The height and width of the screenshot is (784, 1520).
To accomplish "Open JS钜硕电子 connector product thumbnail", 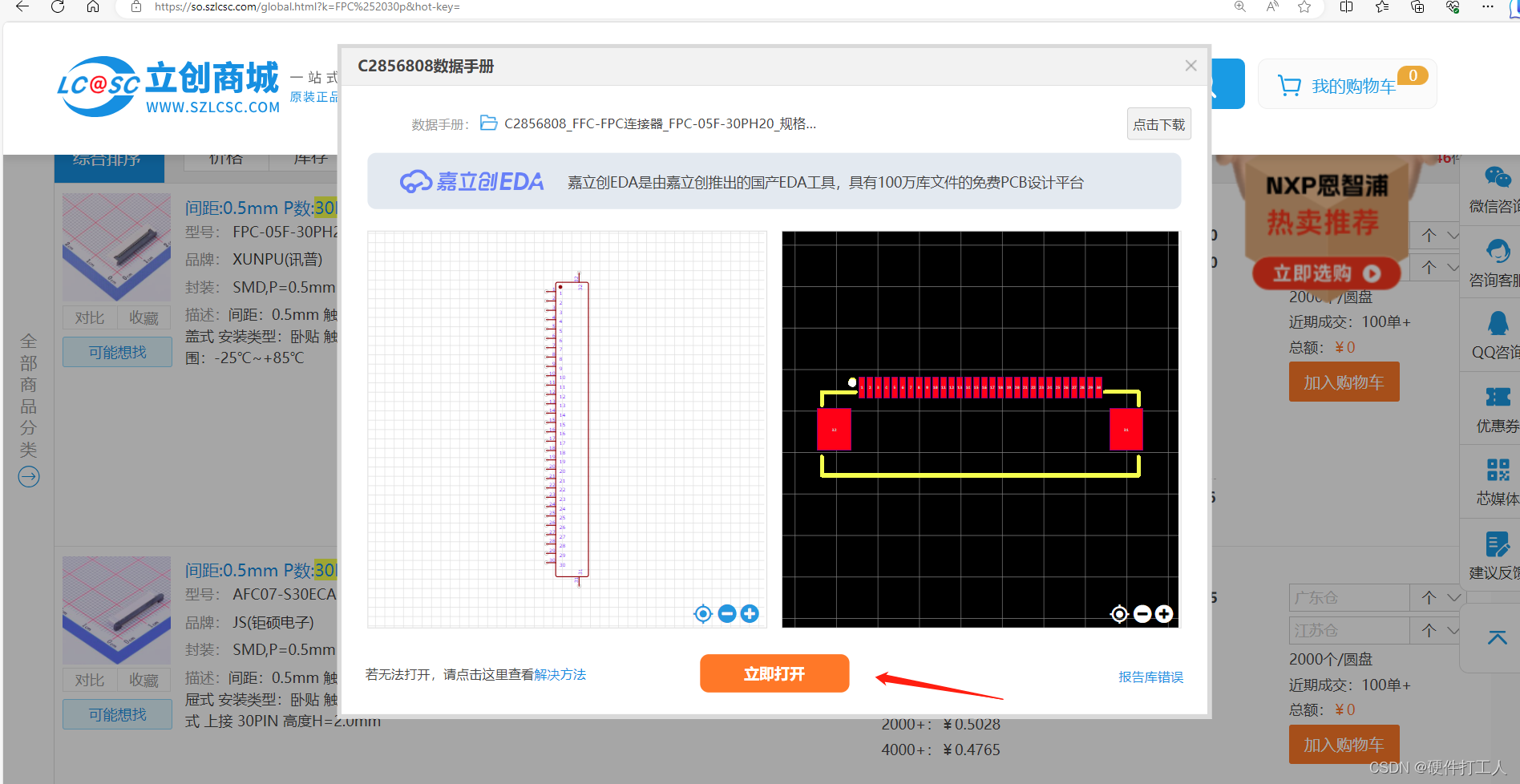I will (x=117, y=610).
